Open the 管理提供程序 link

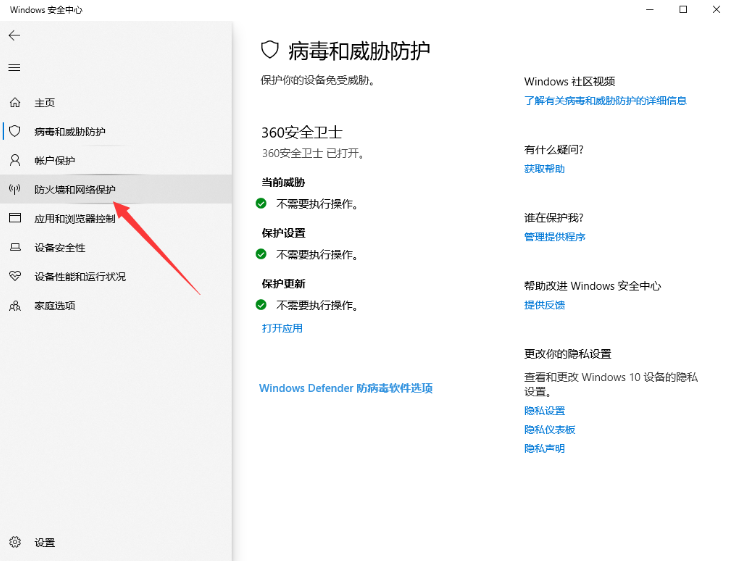(554, 237)
